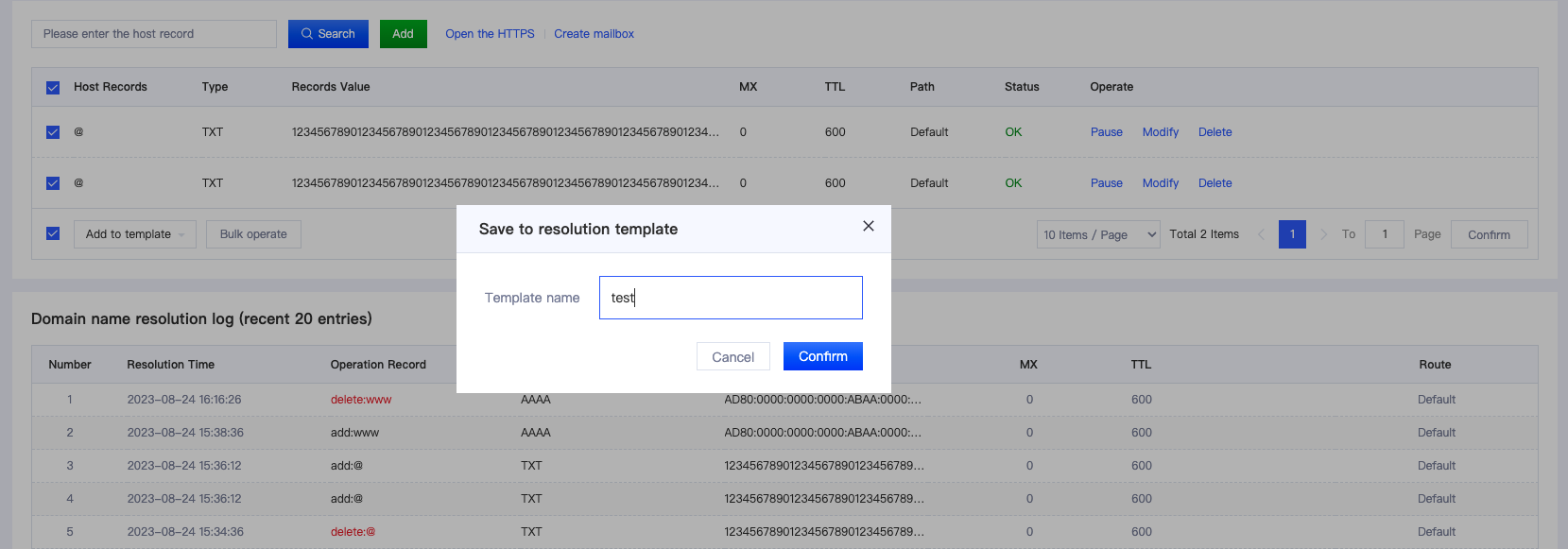Go to the previous page arrow

click(1261, 234)
